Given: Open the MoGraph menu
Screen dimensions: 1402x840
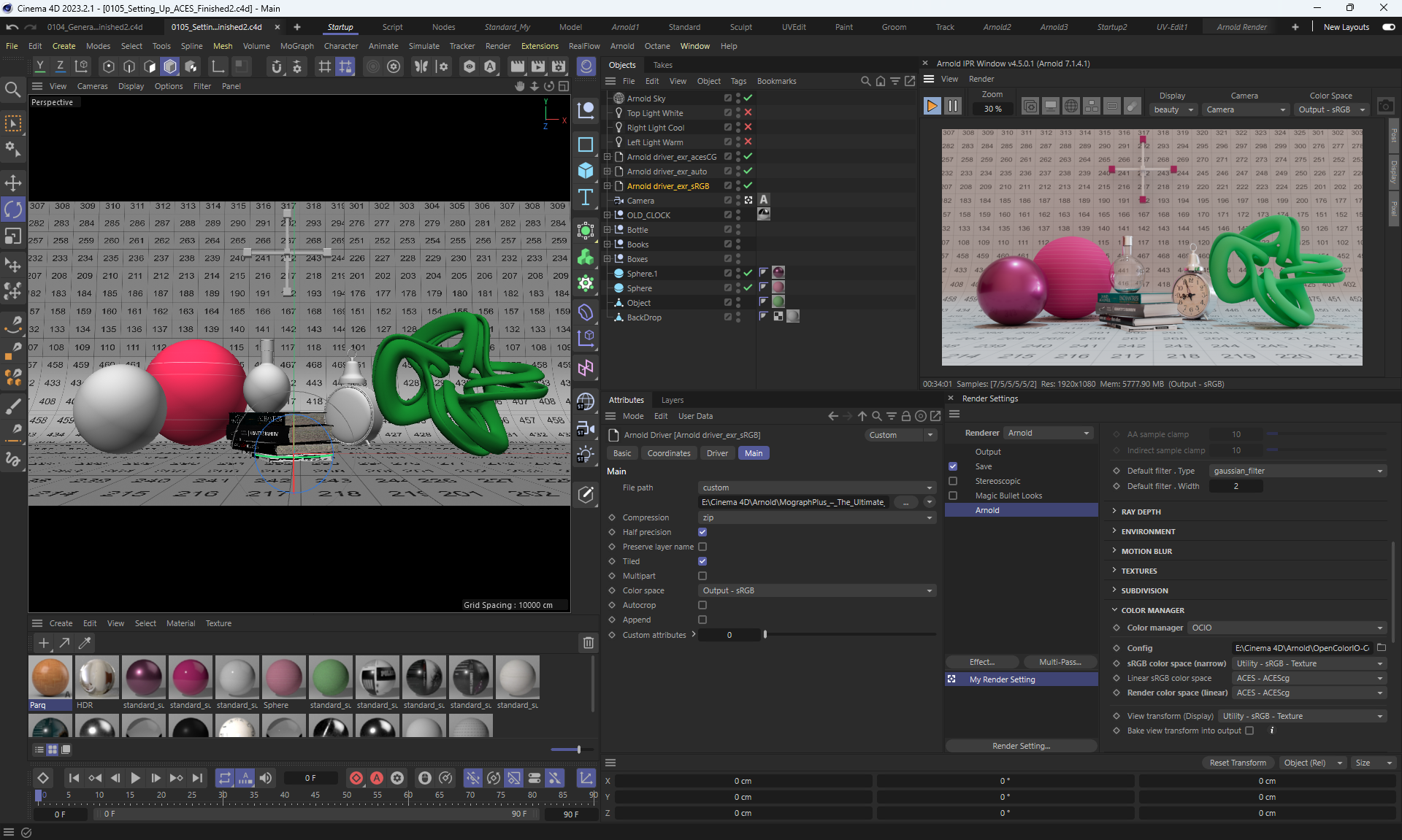Looking at the screenshot, I should click(296, 46).
